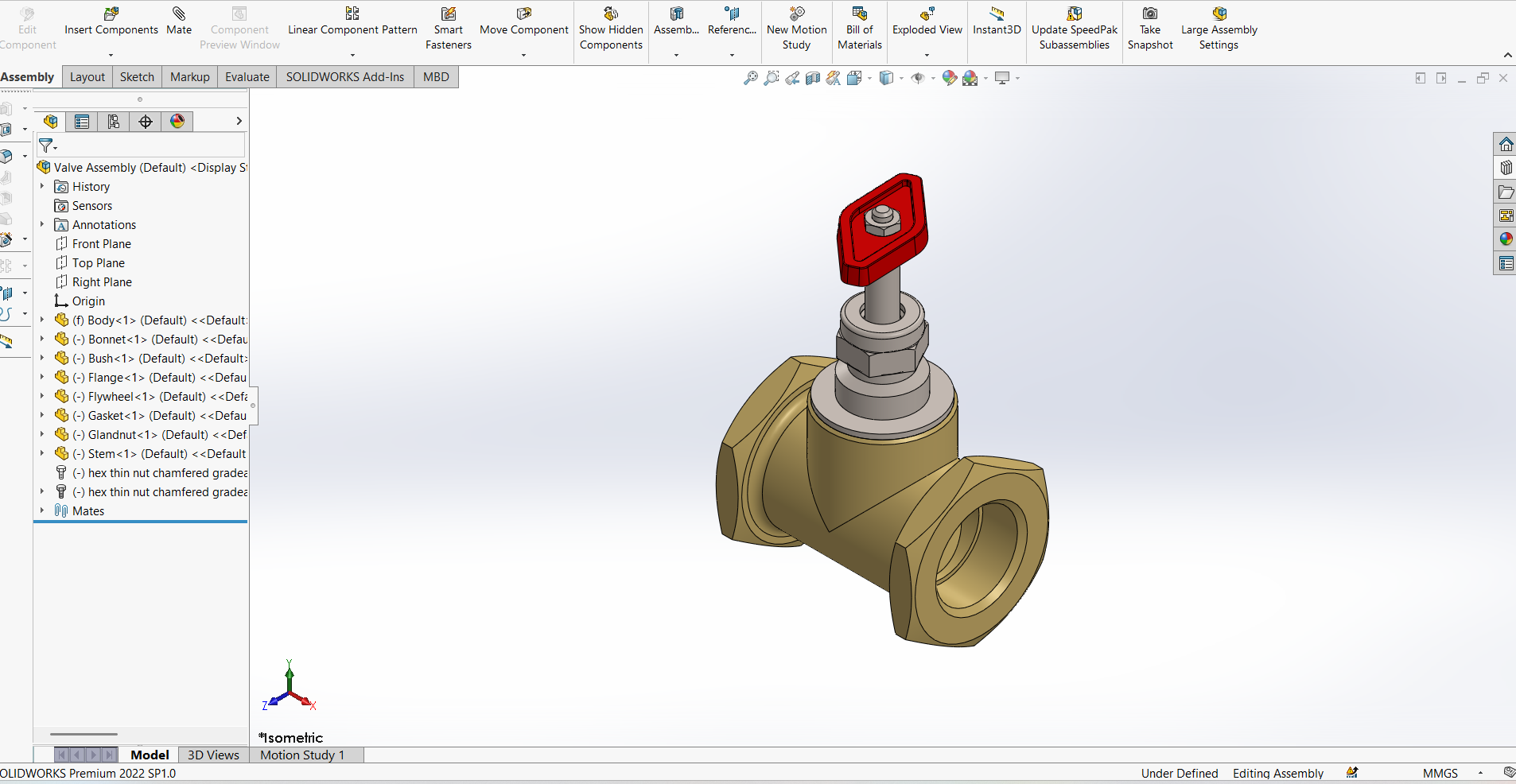Select the Mate tool
The width and height of the screenshot is (1516, 784).
(179, 21)
